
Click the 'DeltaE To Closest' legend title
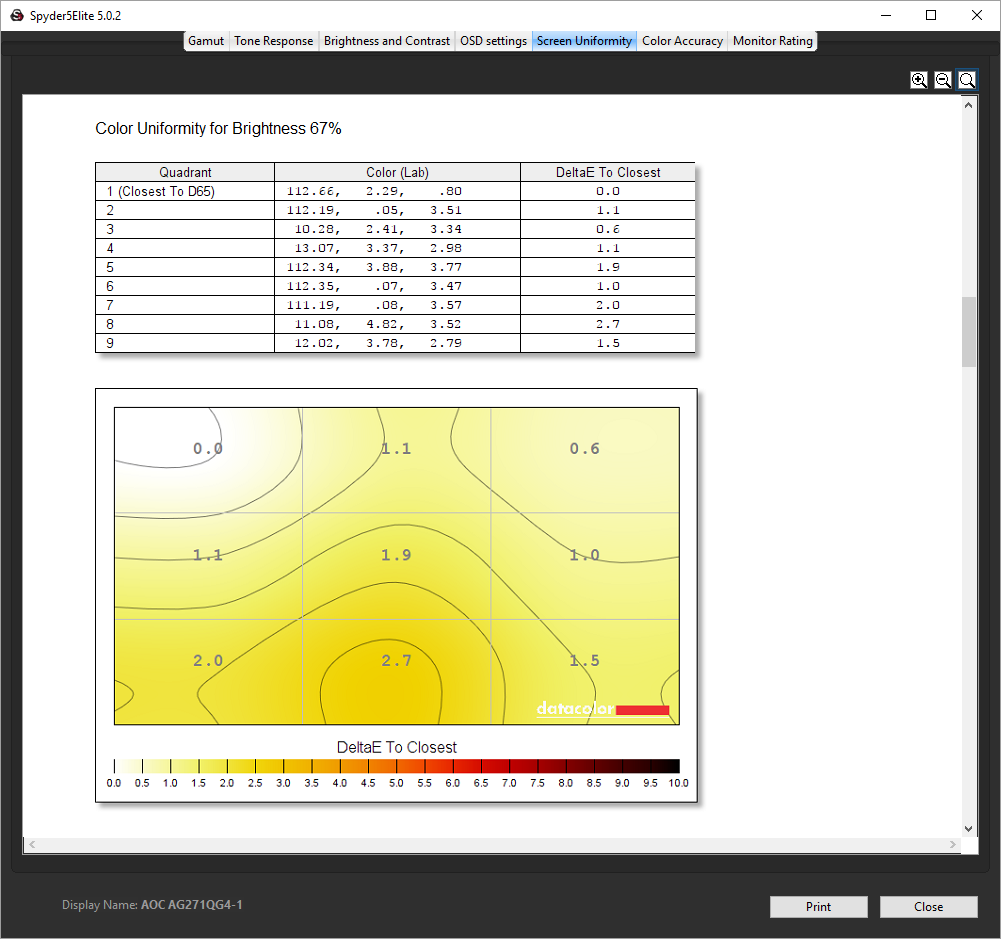[396, 747]
